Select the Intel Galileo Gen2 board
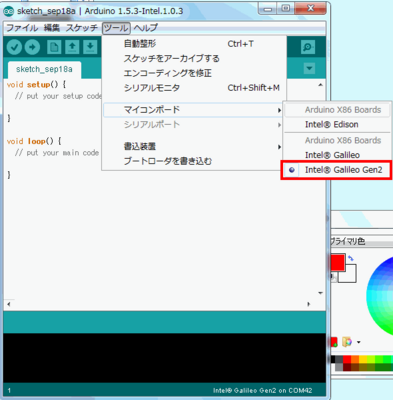393x400 pixels. point(337,170)
